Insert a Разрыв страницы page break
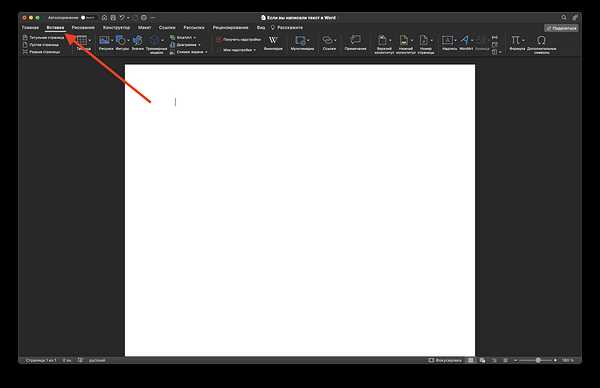Screen dimensions: 600x388 coord(41,52)
